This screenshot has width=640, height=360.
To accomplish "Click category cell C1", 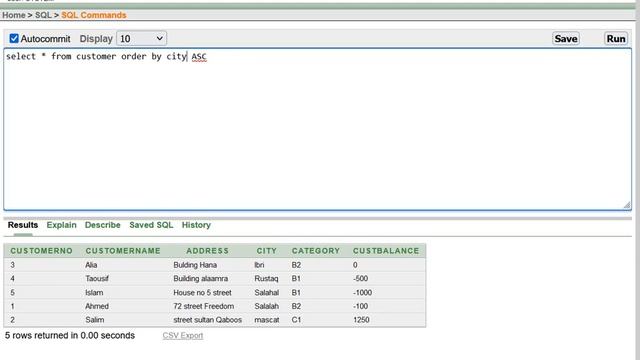I will [296, 320].
